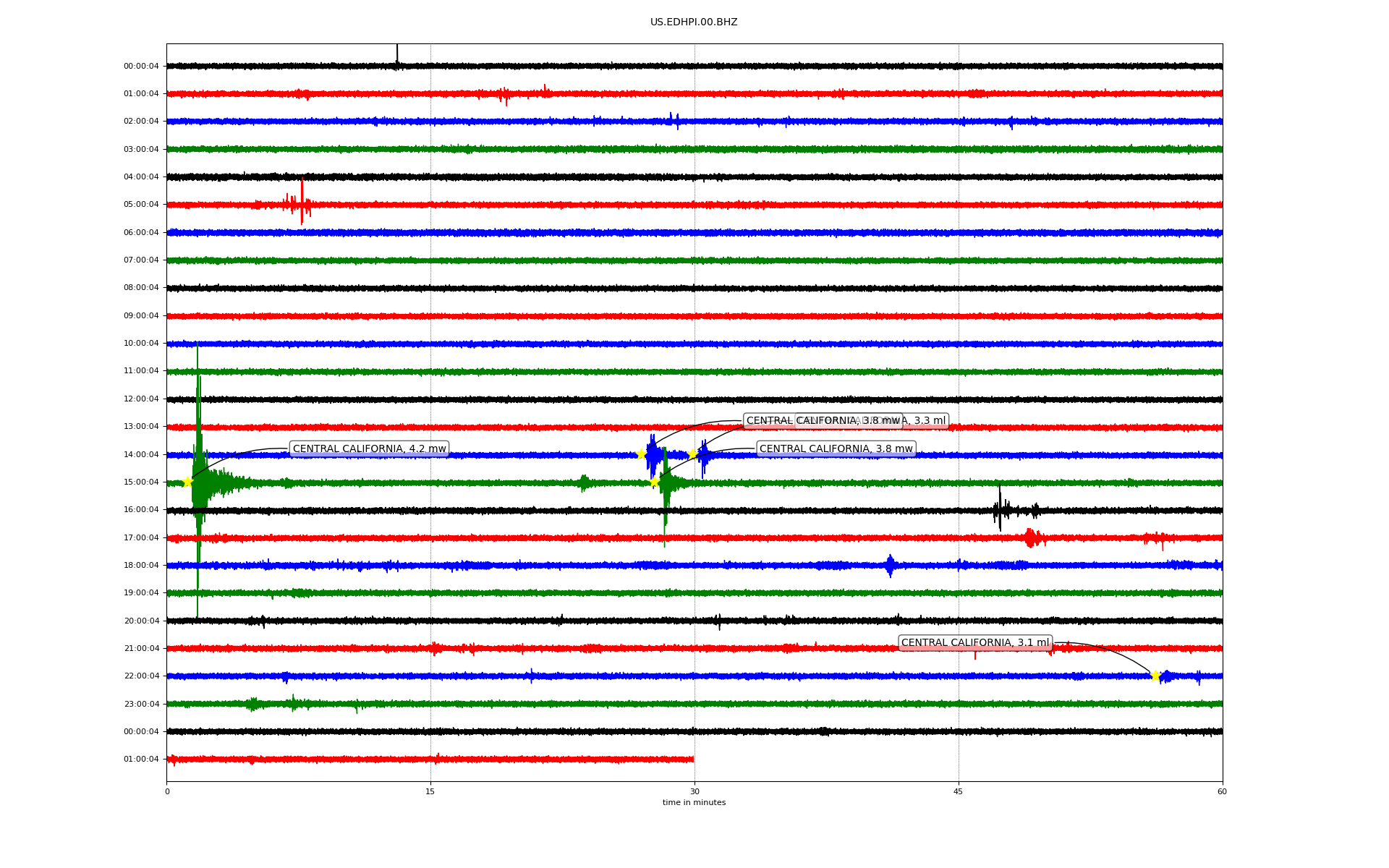Image resolution: width=1389 pixels, height=868 pixels.
Task: Click the second yellow star on the 14:00:04 trace
Action: pos(692,454)
